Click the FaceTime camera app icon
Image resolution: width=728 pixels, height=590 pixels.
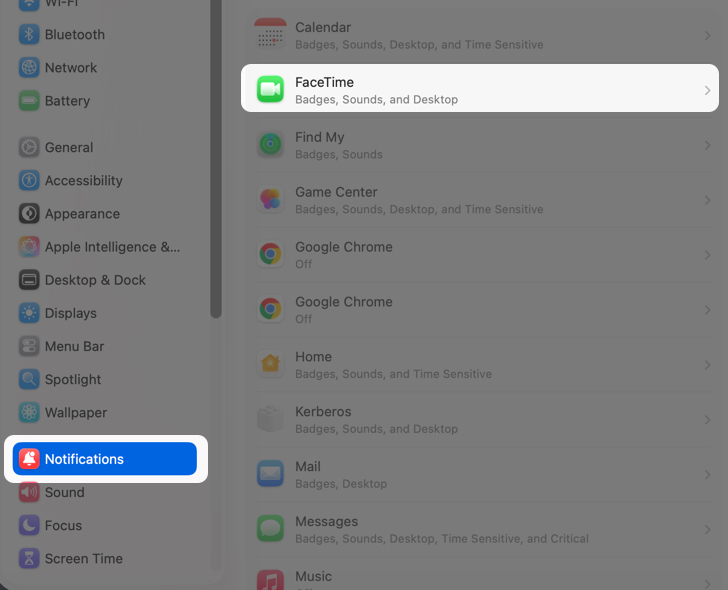coord(270,89)
